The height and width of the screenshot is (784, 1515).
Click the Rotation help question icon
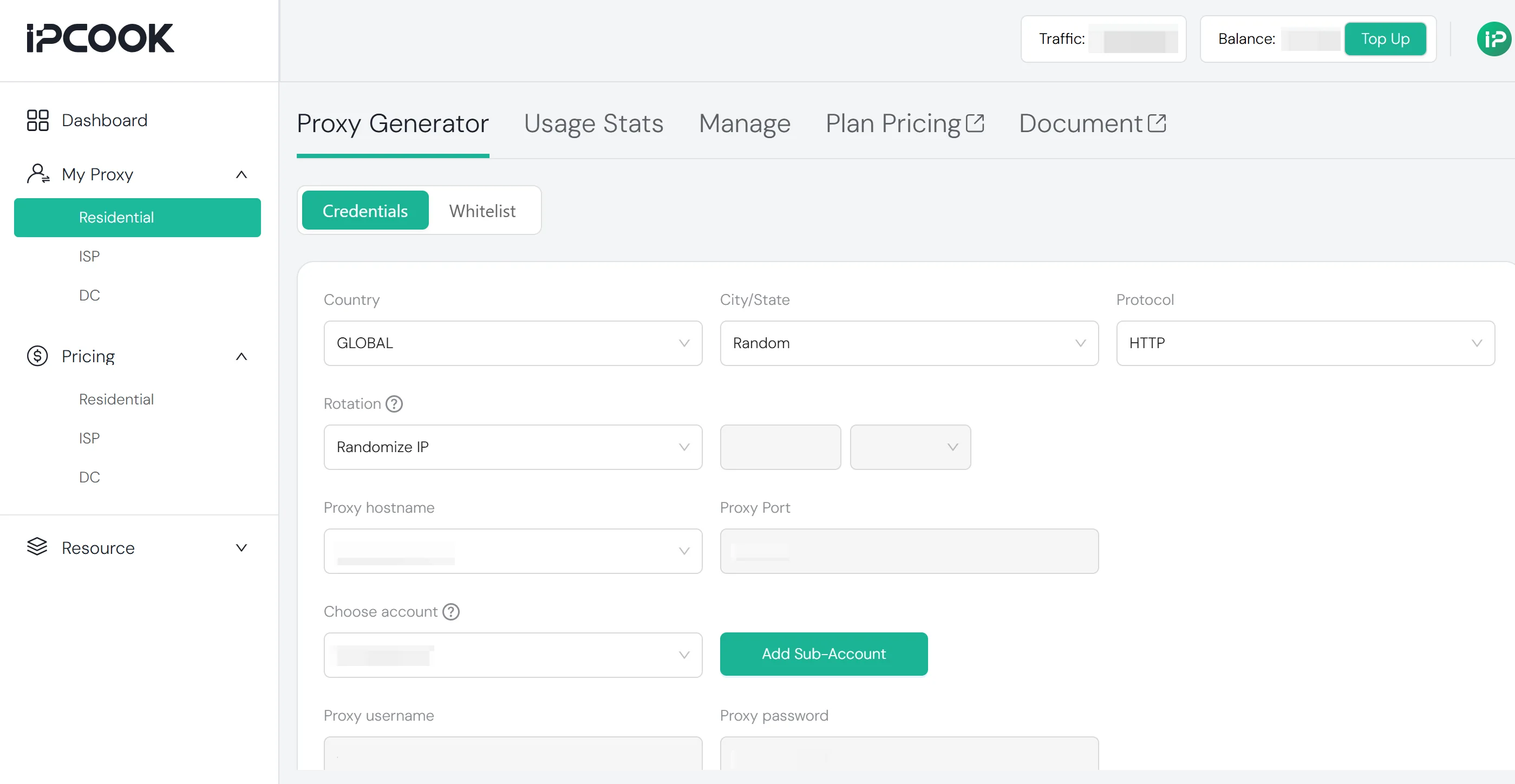[x=394, y=404]
